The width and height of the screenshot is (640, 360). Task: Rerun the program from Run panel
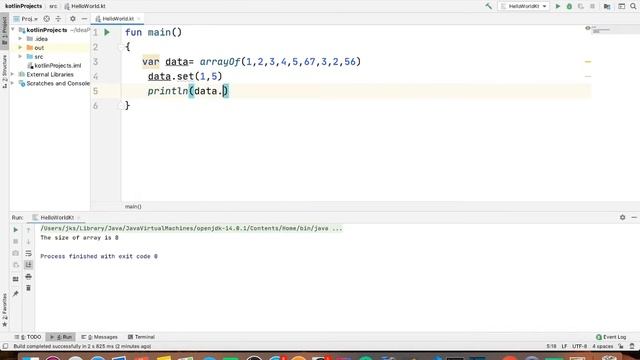(16, 230)
